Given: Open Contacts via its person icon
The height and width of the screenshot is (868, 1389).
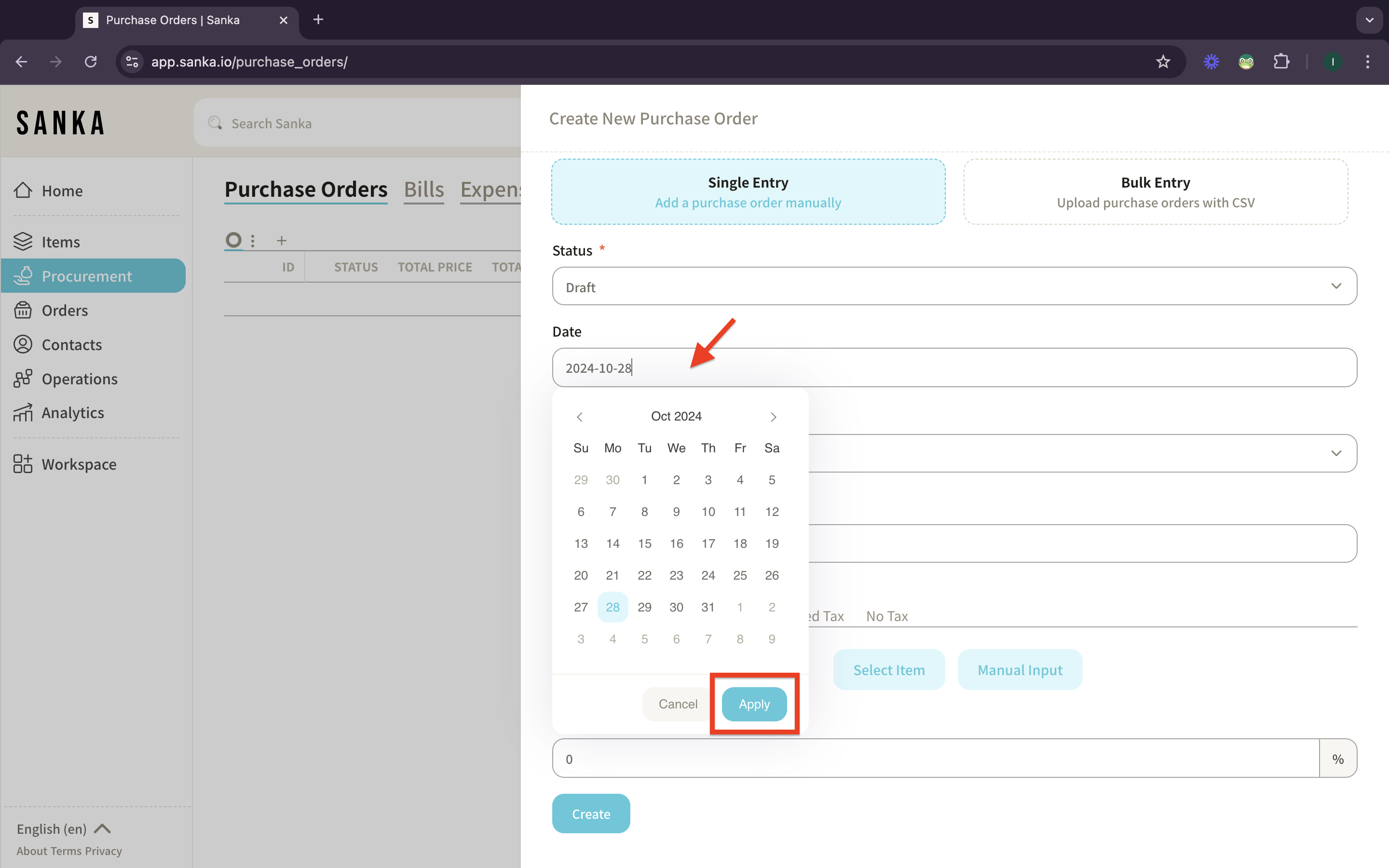Looking at the screenshot, I should (x=23, y=344).
